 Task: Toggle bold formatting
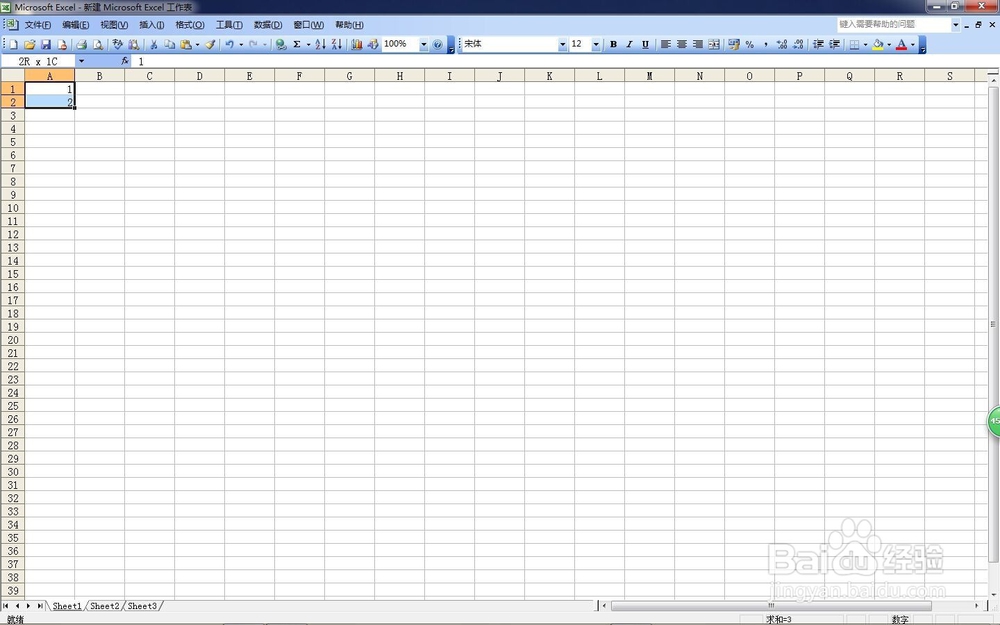point(612,44)
